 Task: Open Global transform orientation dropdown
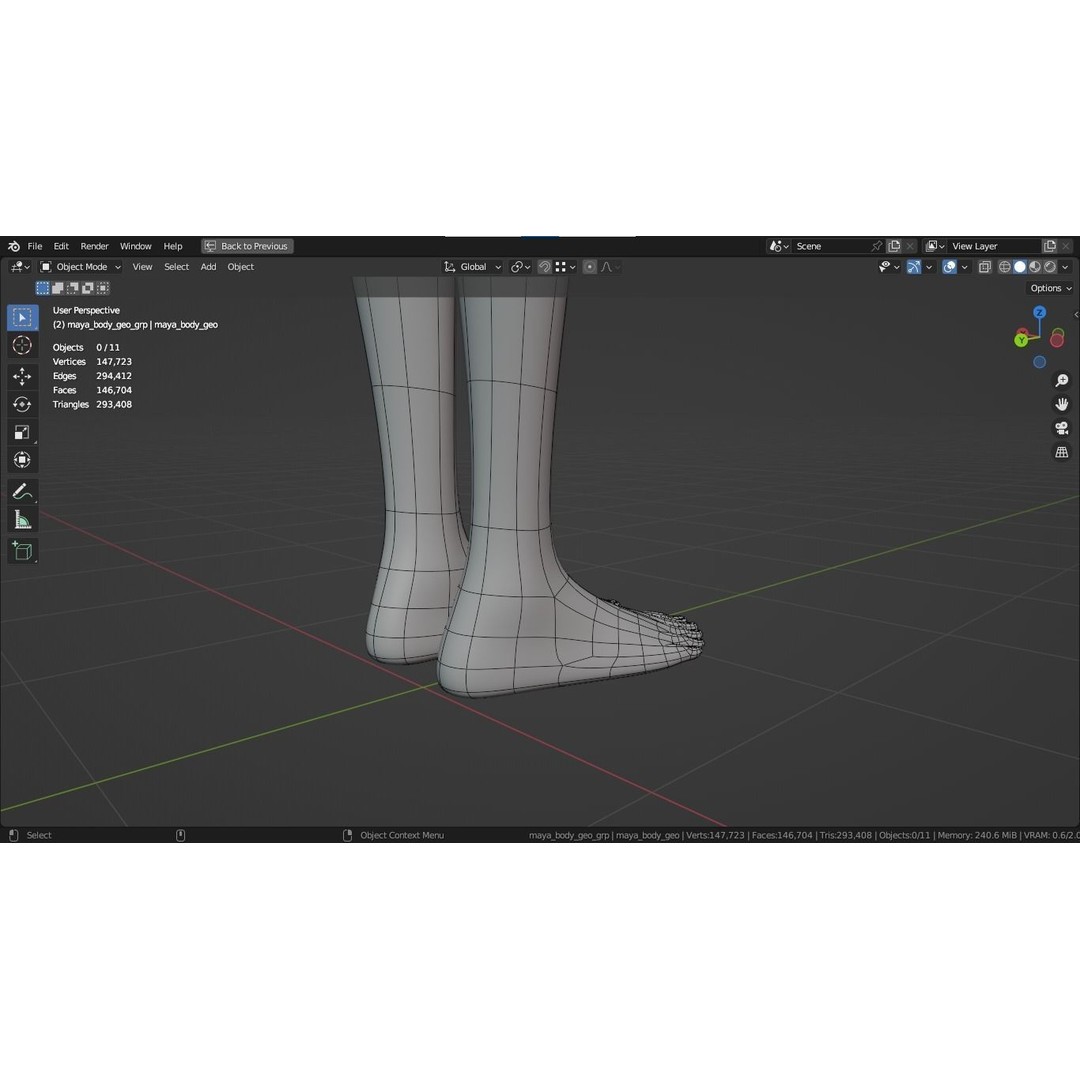tap(472, 267)
